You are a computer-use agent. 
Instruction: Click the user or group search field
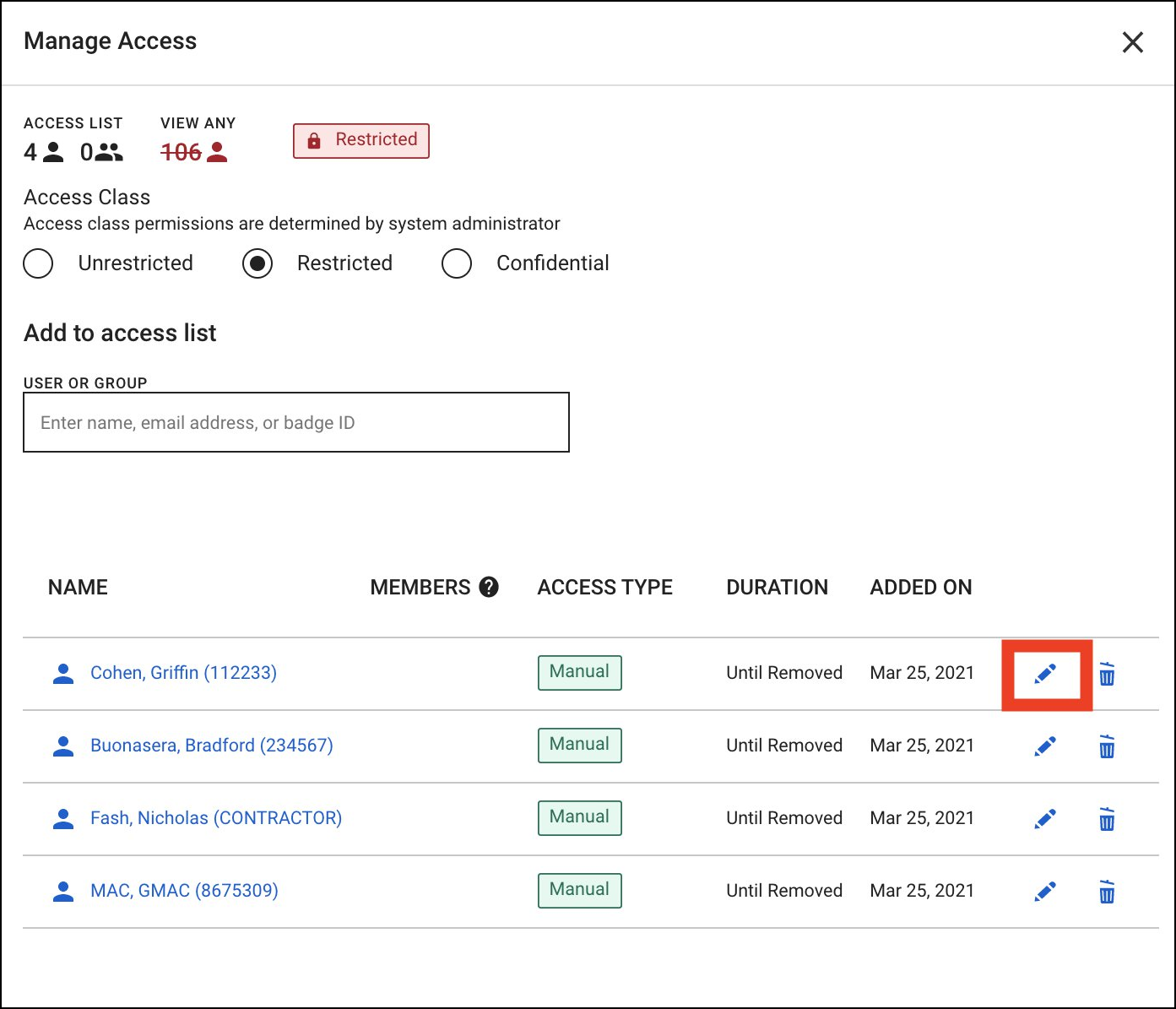coord(295,422)
